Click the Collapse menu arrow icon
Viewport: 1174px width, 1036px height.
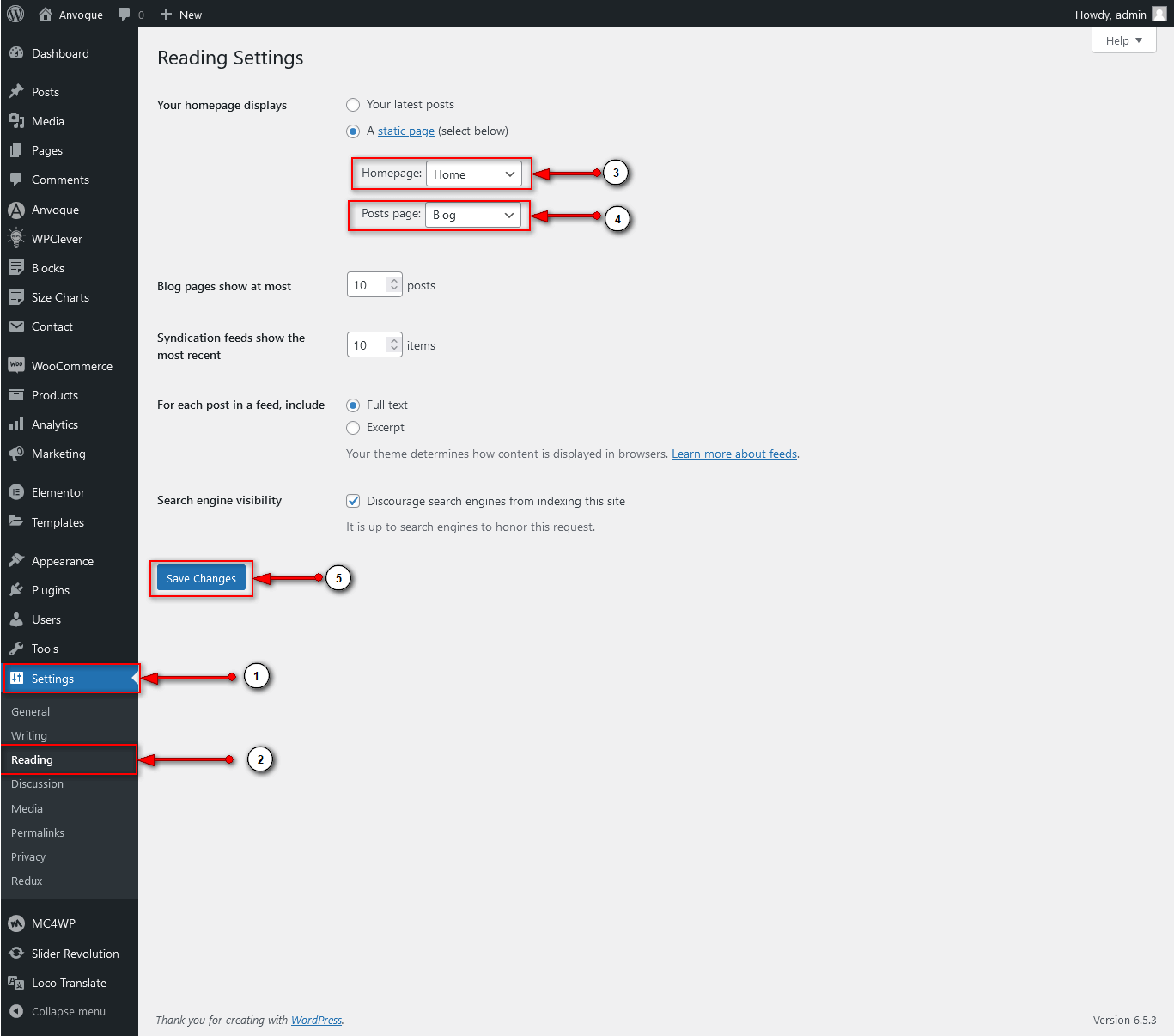[16, 1011]
